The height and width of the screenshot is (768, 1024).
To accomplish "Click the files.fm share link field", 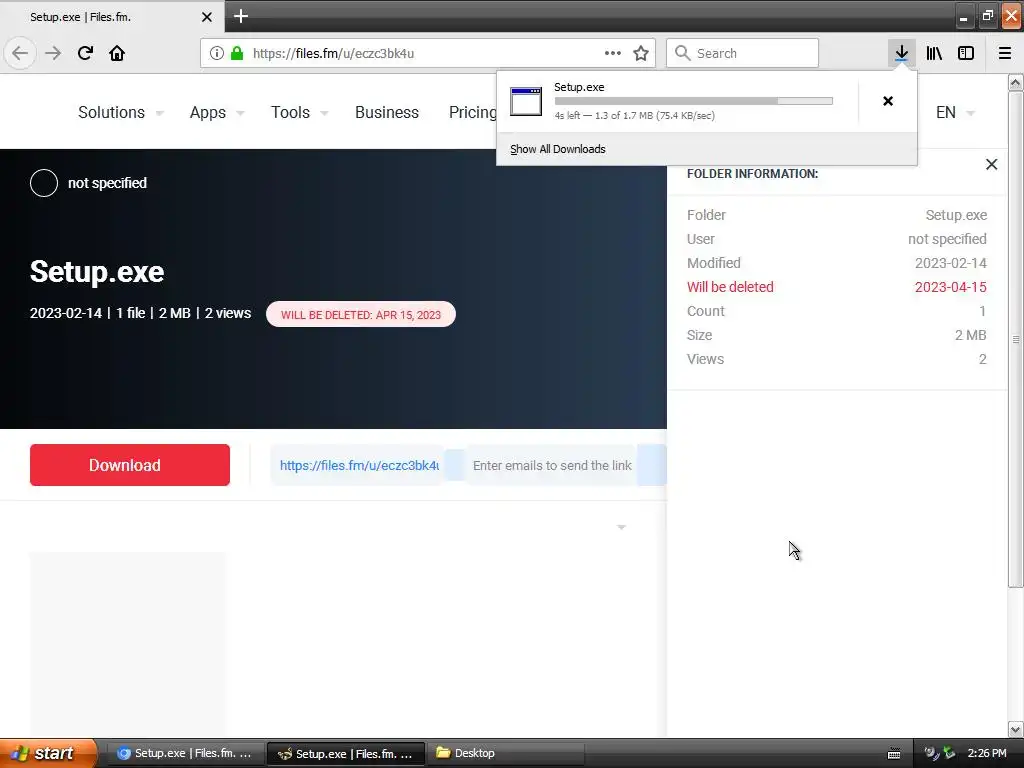I will (359, 466).
